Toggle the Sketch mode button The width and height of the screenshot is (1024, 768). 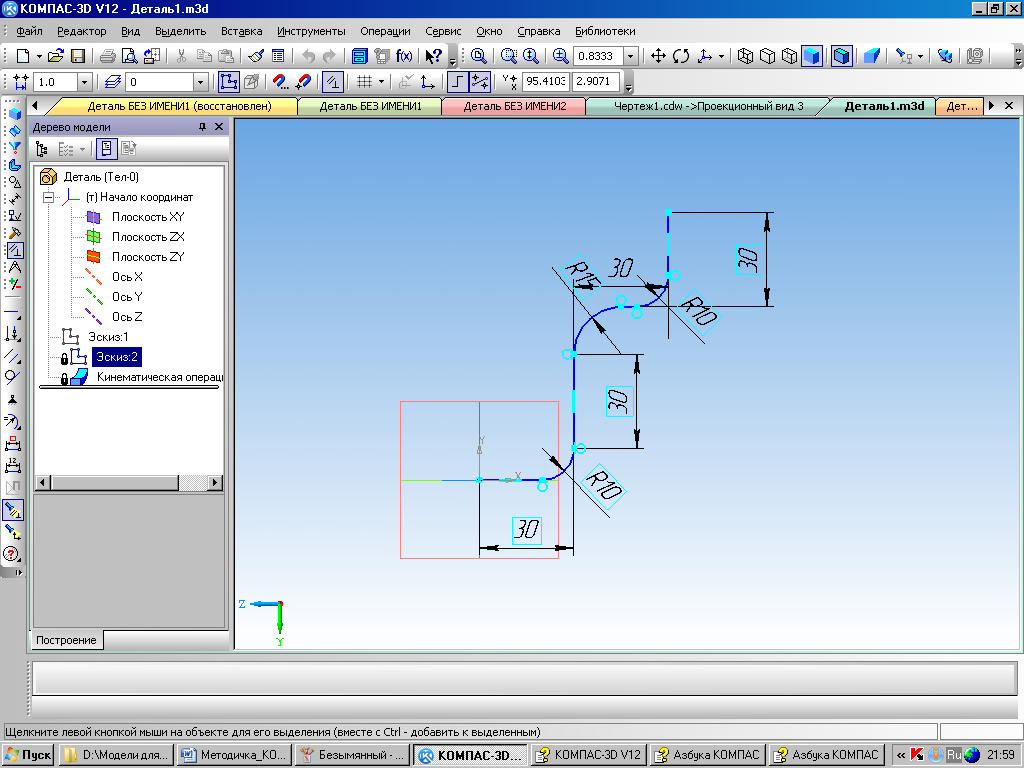(229, 82)
